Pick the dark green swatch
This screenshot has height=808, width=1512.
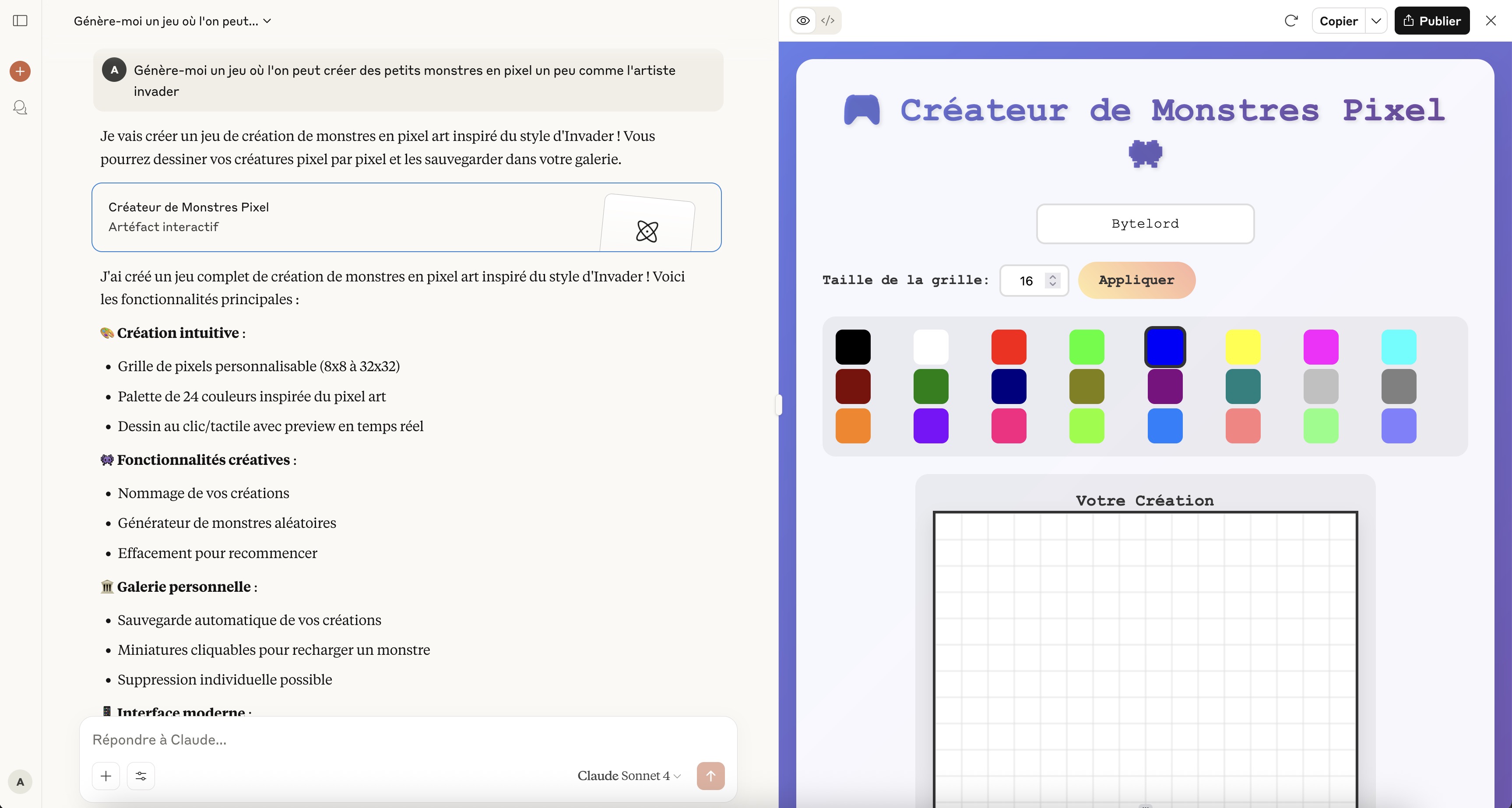pos(931,386)
